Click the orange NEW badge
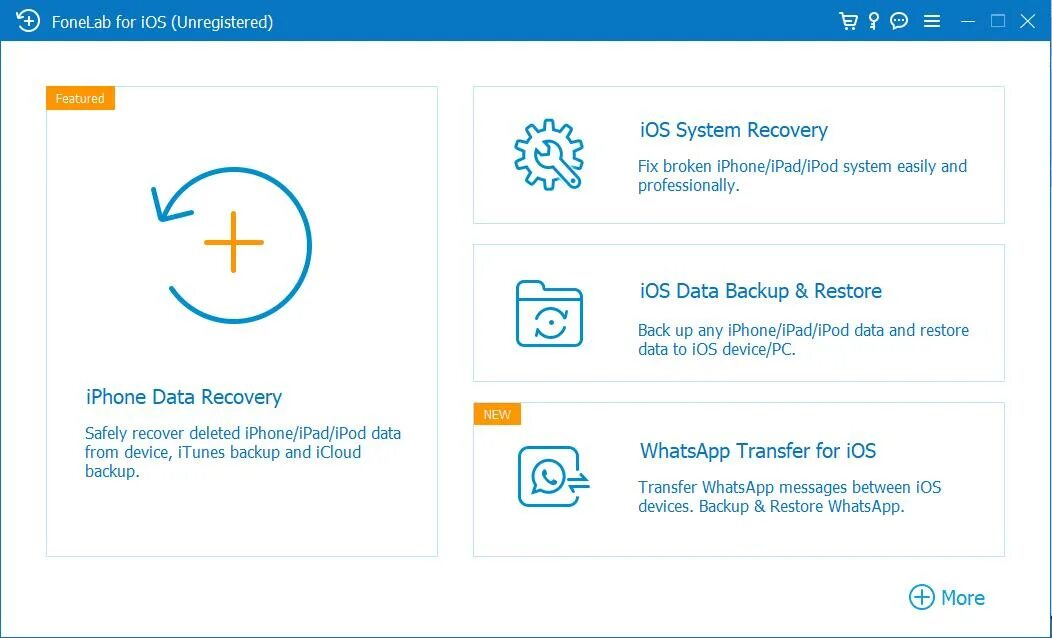The height and width of the screenshot is (638, 1052). (497, 415)
